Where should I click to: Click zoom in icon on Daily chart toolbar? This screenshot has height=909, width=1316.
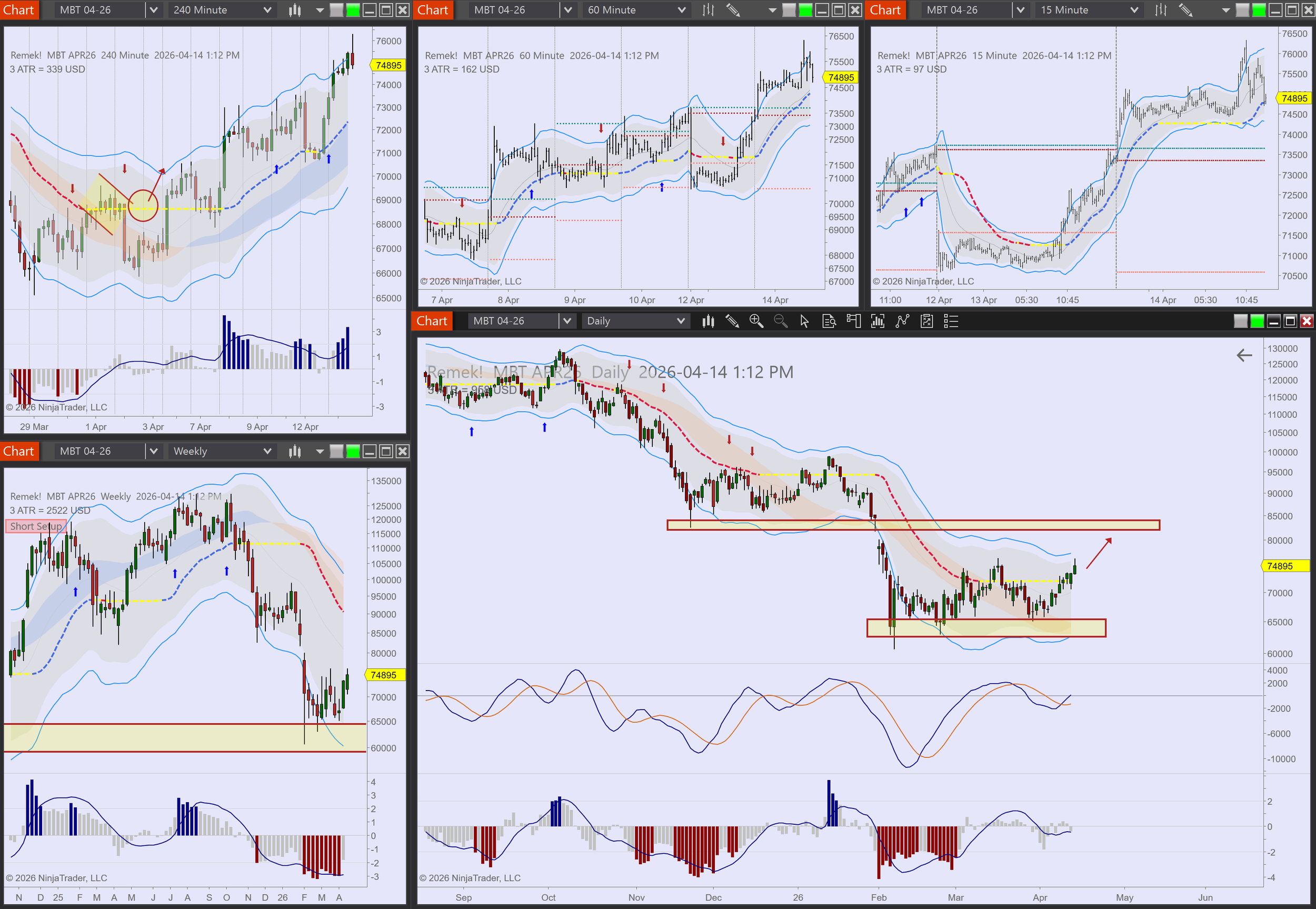pos(756,321)
